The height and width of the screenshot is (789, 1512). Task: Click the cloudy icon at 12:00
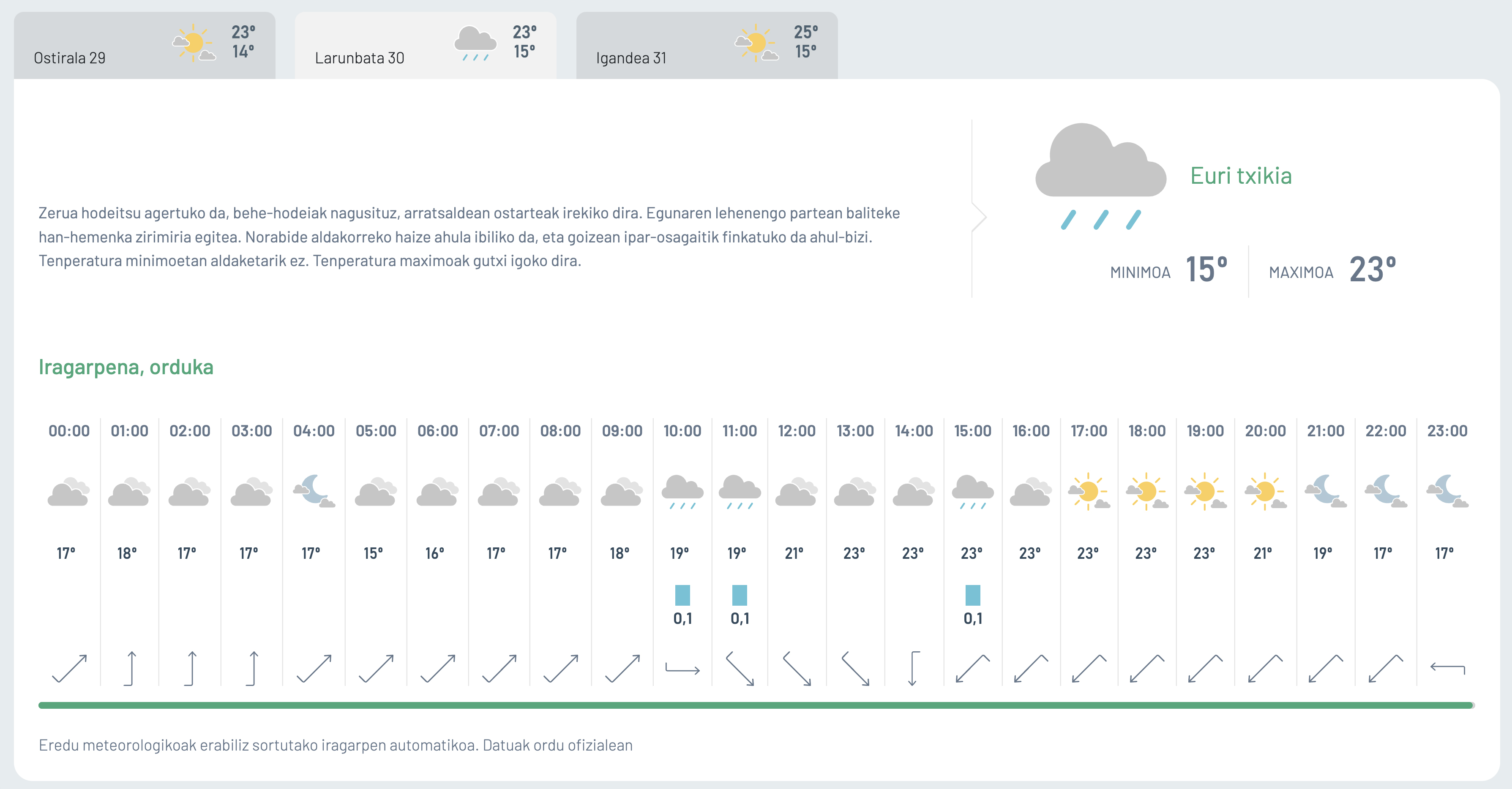click(x=797, y=492)
